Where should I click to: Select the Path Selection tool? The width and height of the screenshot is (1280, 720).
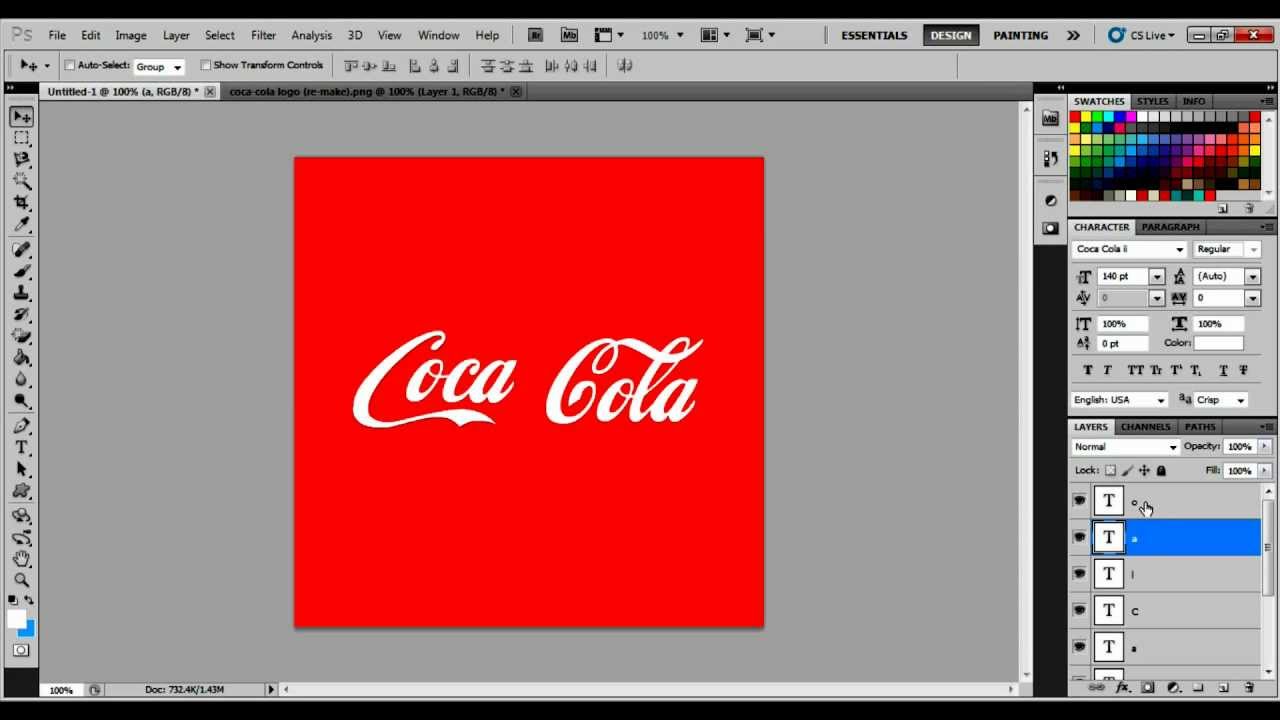point(22,469)
